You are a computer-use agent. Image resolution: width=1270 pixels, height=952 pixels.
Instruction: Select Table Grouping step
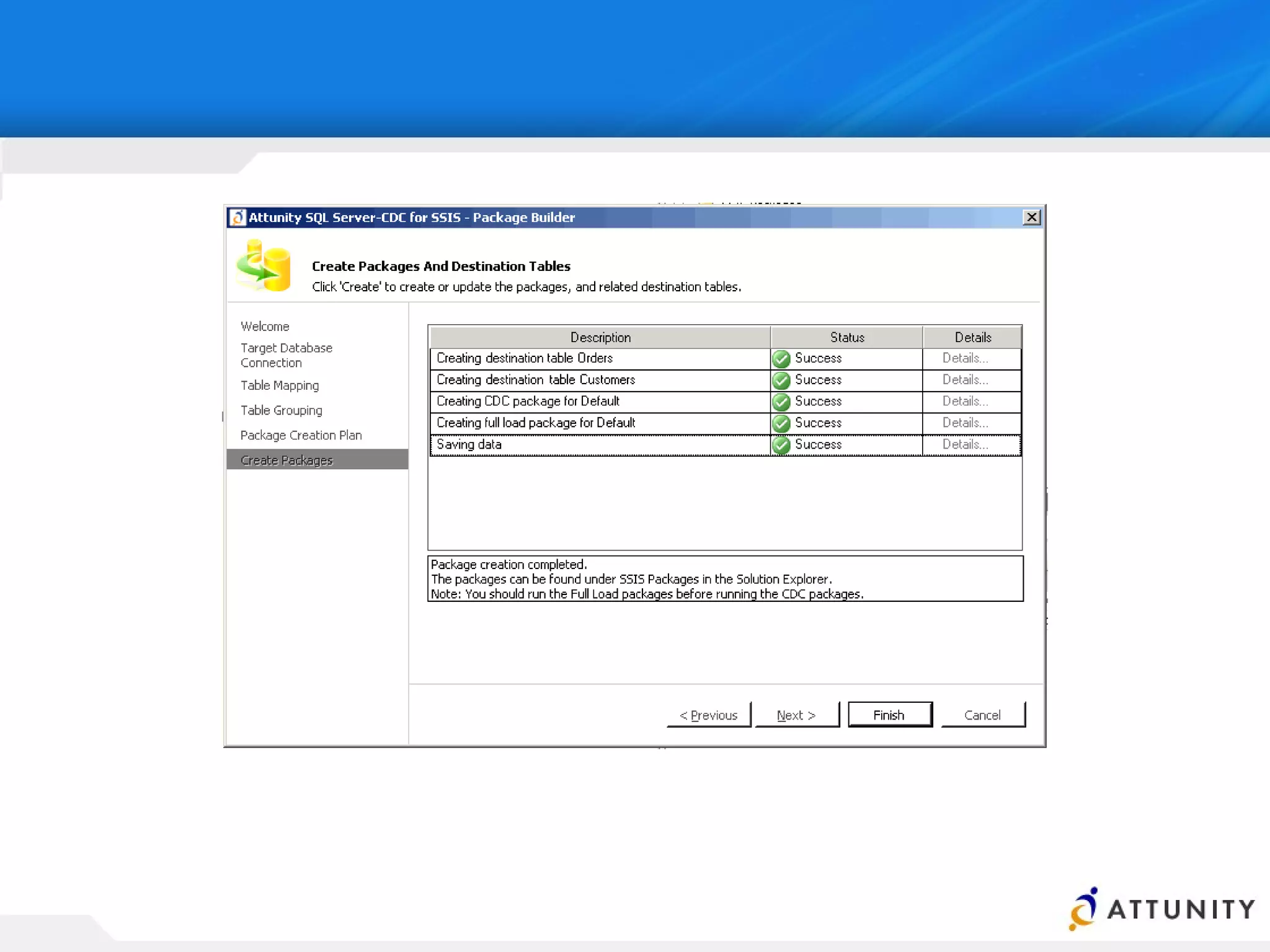[282, 410]
